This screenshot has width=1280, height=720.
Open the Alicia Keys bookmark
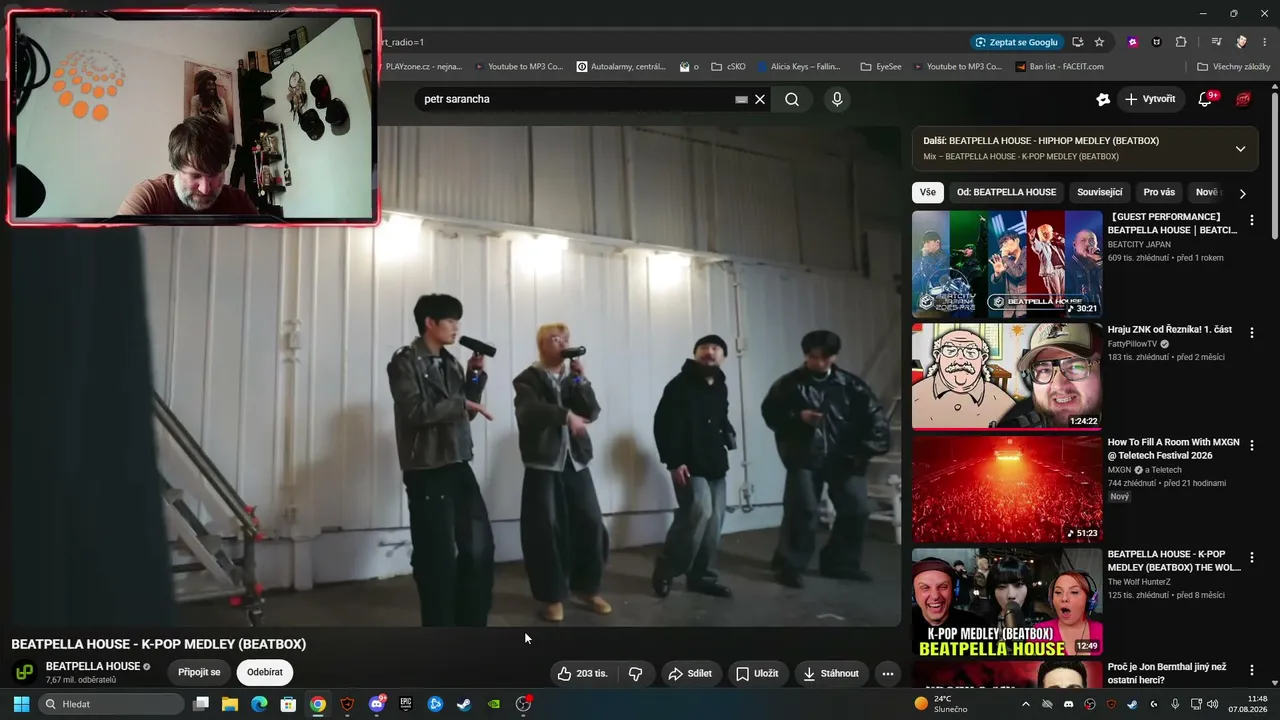[x=798, y=67]
